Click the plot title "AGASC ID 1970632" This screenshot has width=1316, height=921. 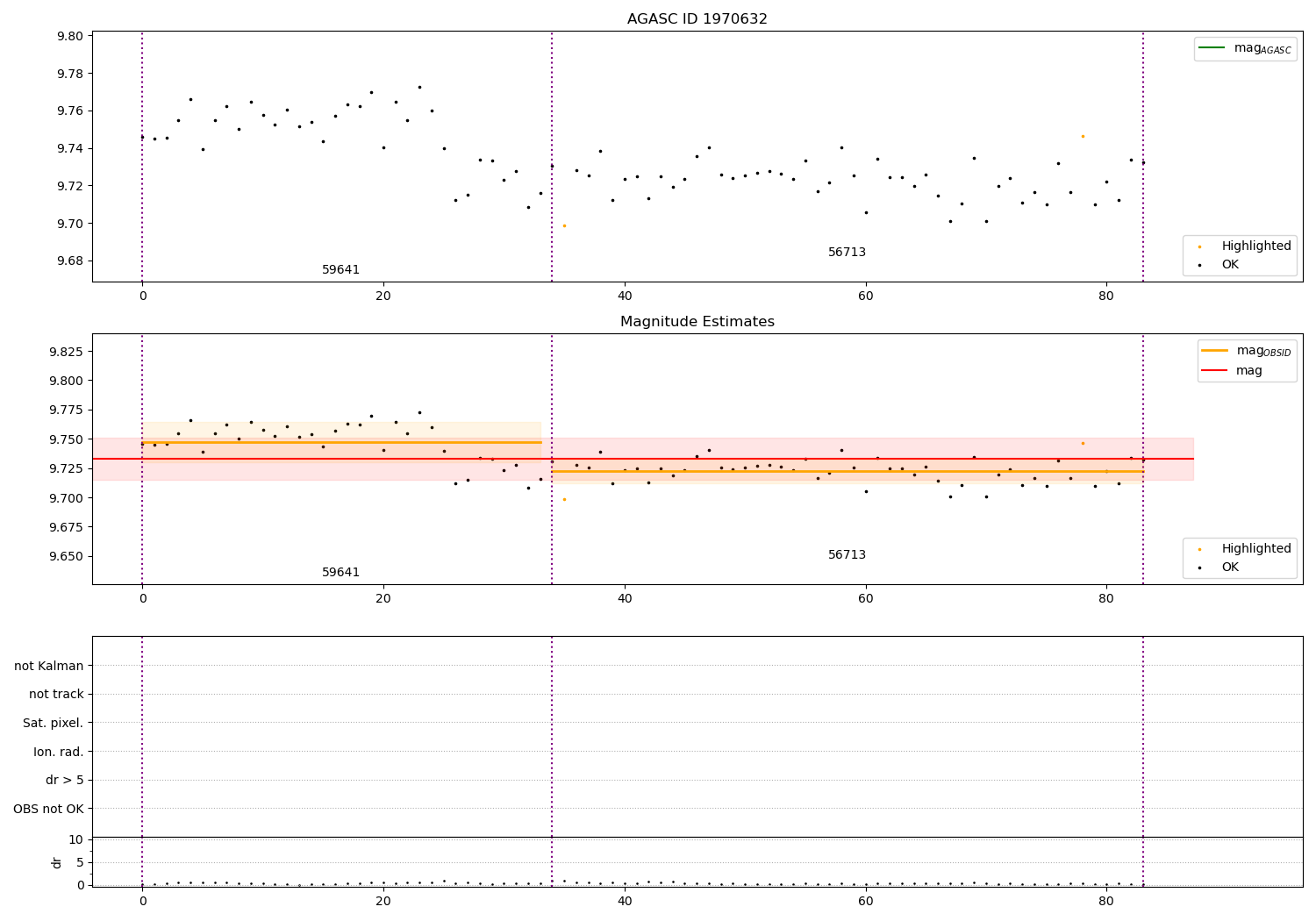[x=697, y=19]
